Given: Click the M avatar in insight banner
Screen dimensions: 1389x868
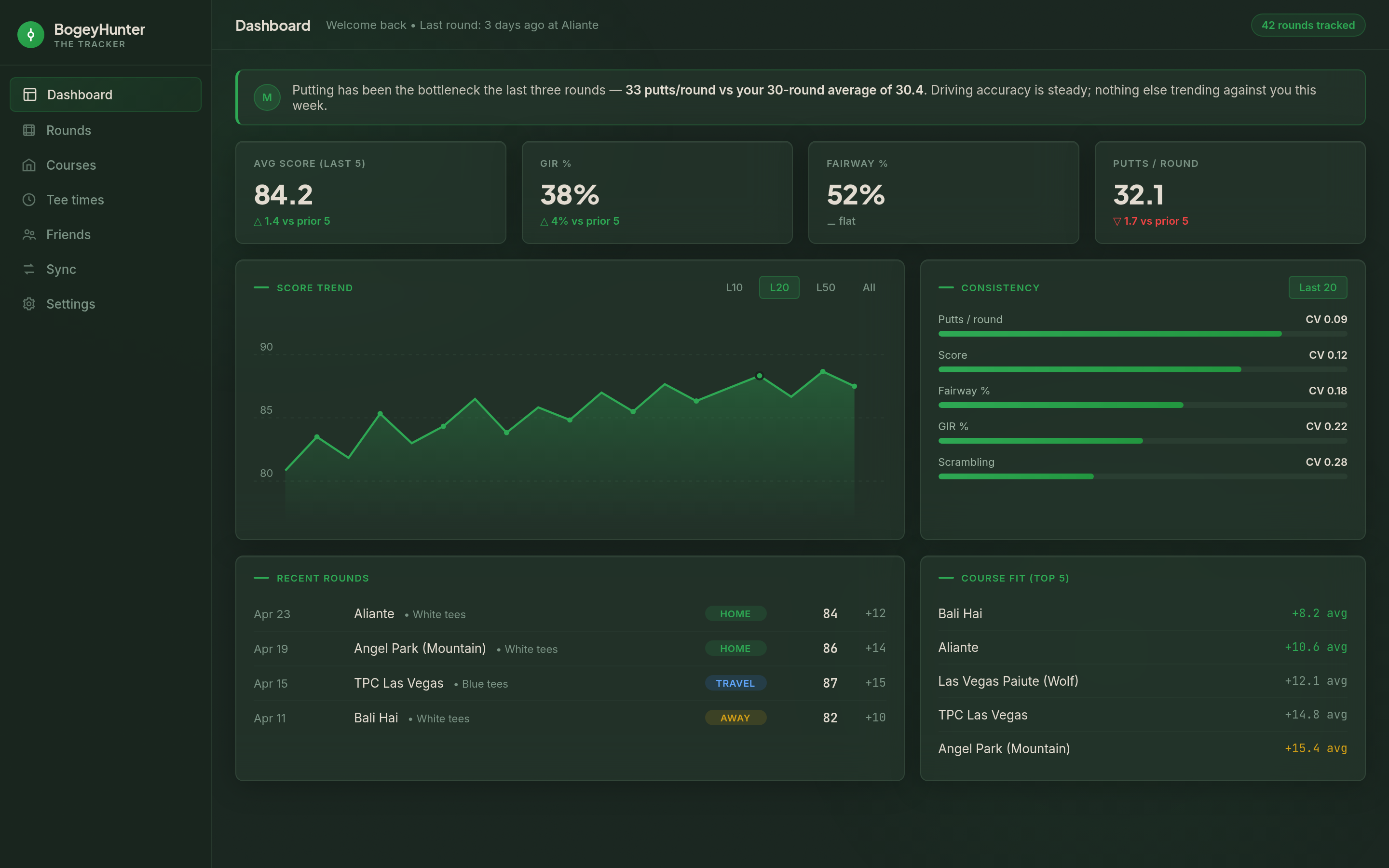Looking at the screenshot, I should [x=267, y=97].
